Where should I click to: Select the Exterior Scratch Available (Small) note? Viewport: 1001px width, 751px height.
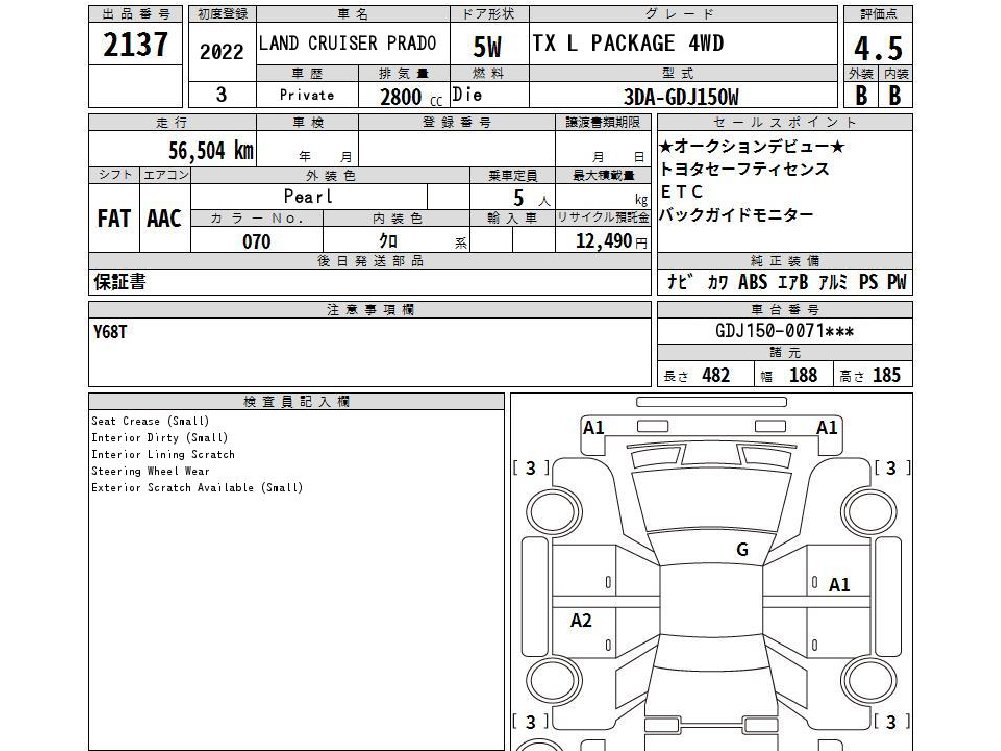click(x=197, y=487)
